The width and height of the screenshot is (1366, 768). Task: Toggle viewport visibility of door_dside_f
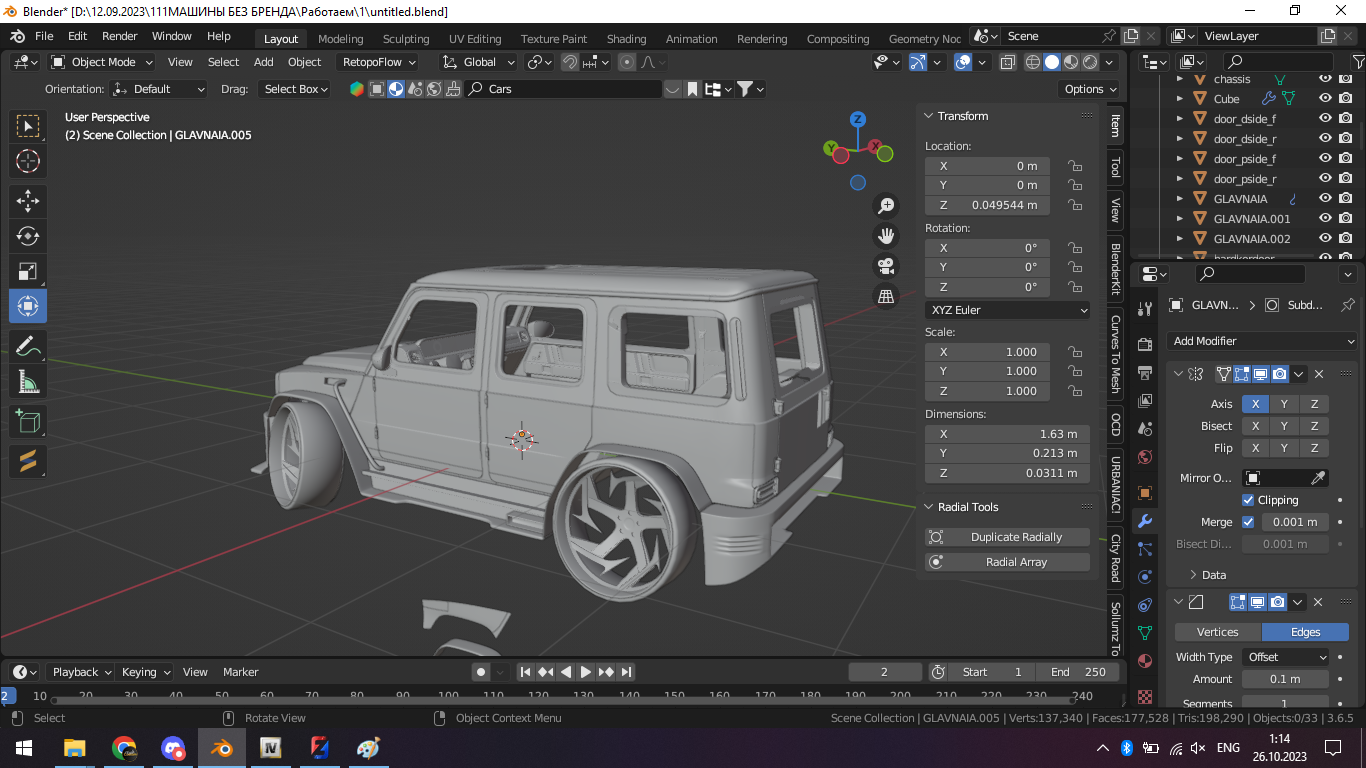point(1325,119)
